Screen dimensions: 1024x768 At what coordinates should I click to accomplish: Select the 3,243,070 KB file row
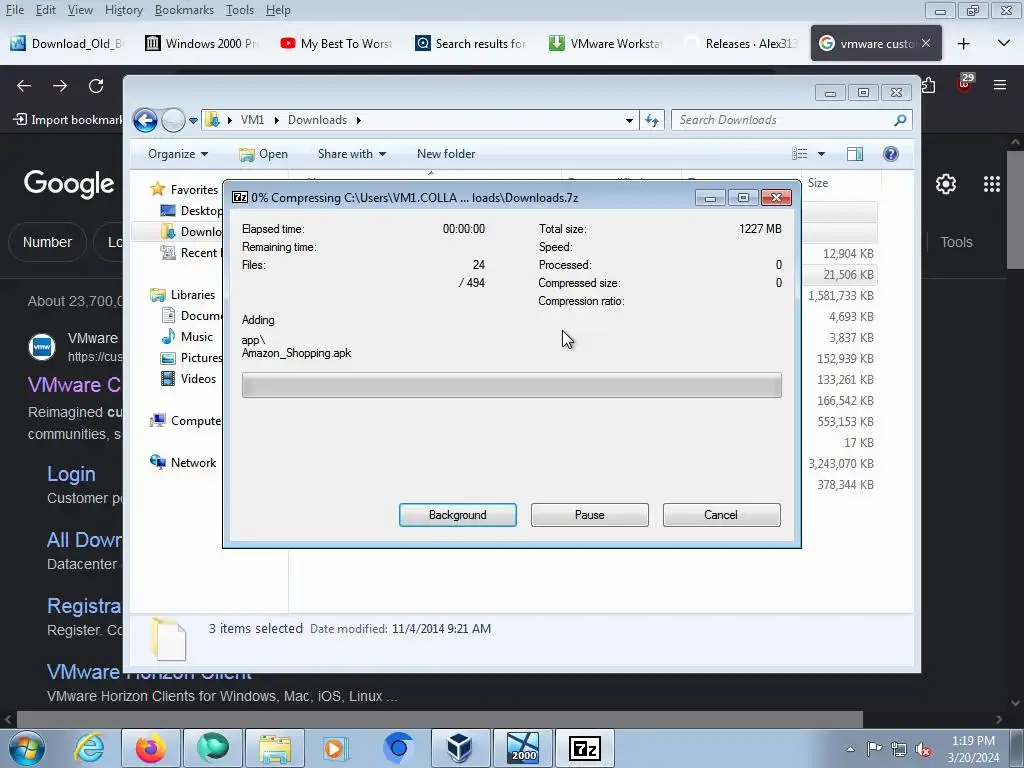pyautogui.click(x=840, y=464)
